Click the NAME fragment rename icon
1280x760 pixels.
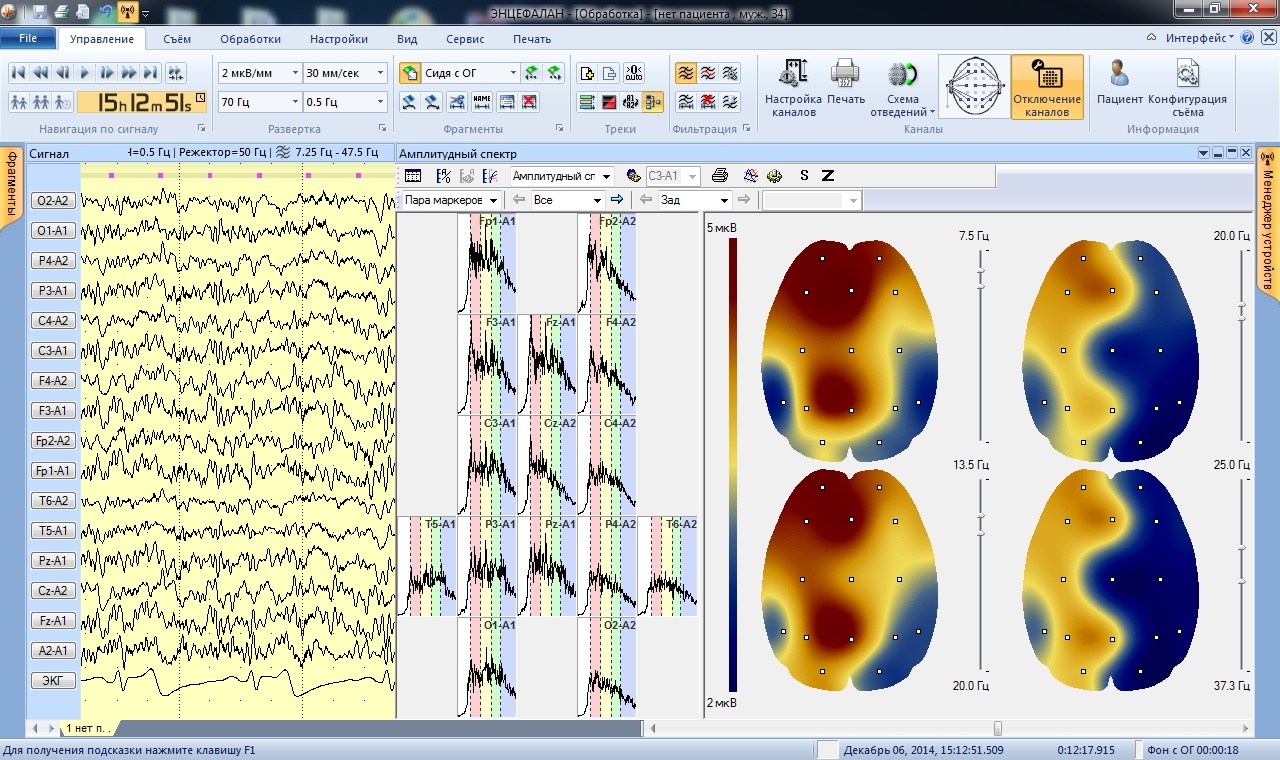click(482, 102)
